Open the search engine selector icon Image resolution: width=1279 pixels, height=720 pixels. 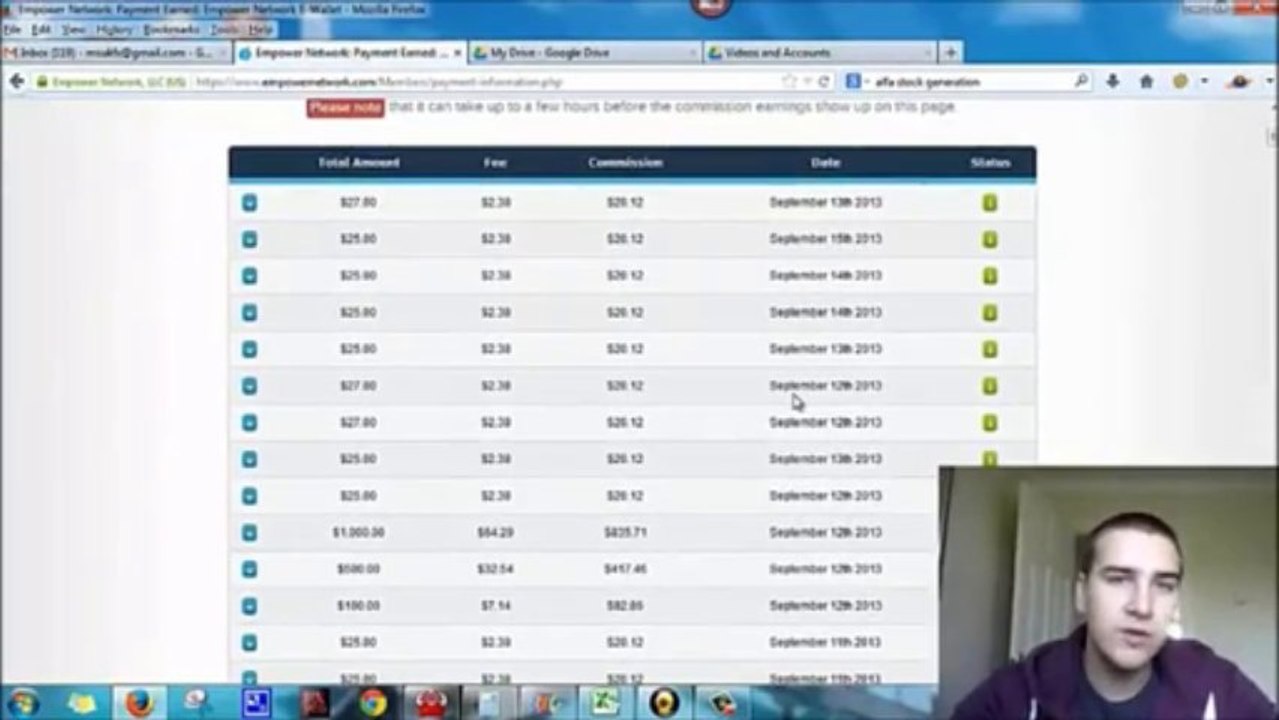click(853, 82)
